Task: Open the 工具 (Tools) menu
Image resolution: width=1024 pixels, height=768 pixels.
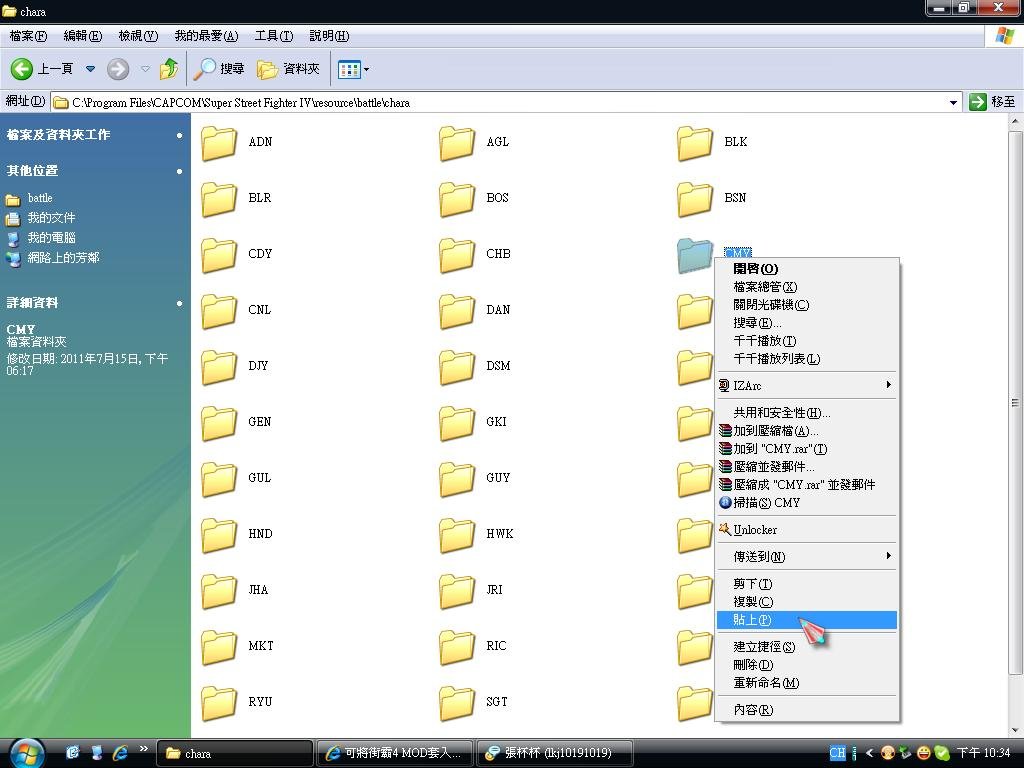Action: coord(273,36)
